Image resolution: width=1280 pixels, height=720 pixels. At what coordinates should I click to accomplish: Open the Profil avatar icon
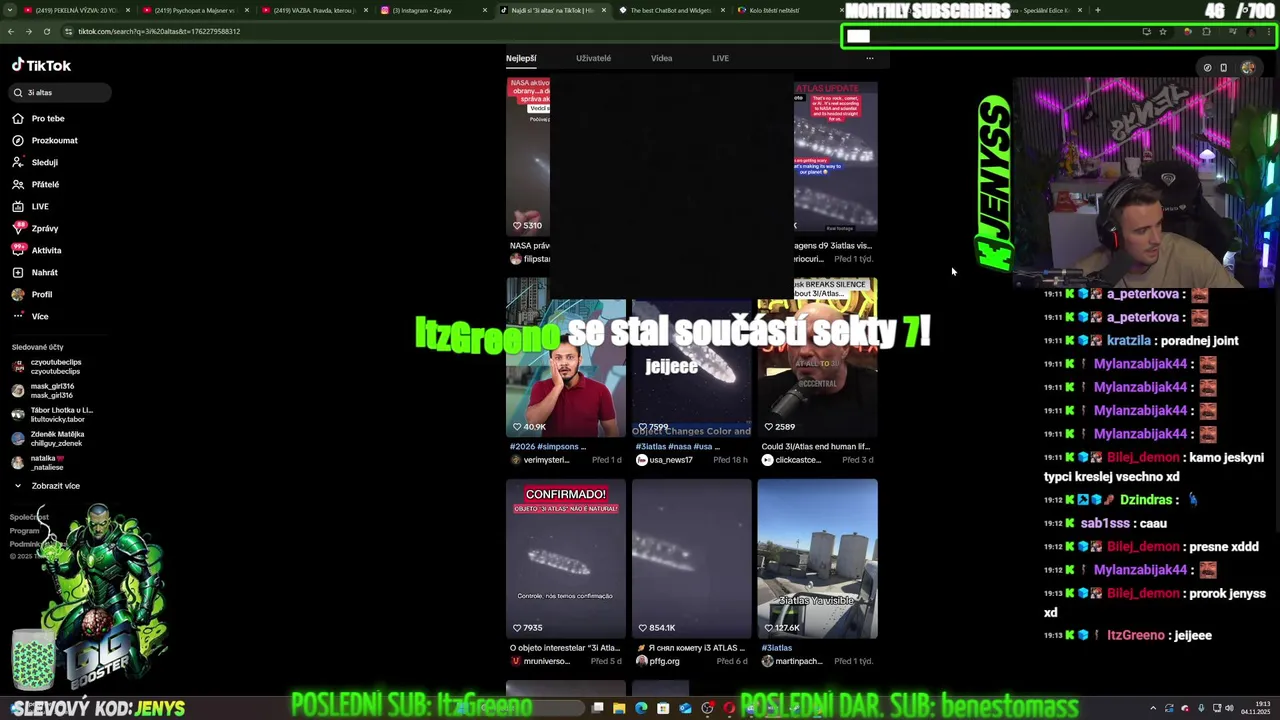click(x=18, y=294)
